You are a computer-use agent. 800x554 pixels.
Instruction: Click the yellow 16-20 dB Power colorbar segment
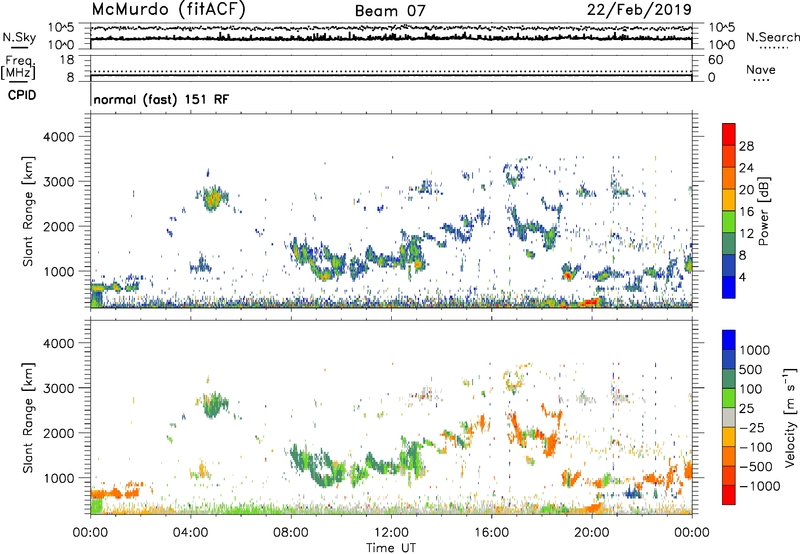729,199
